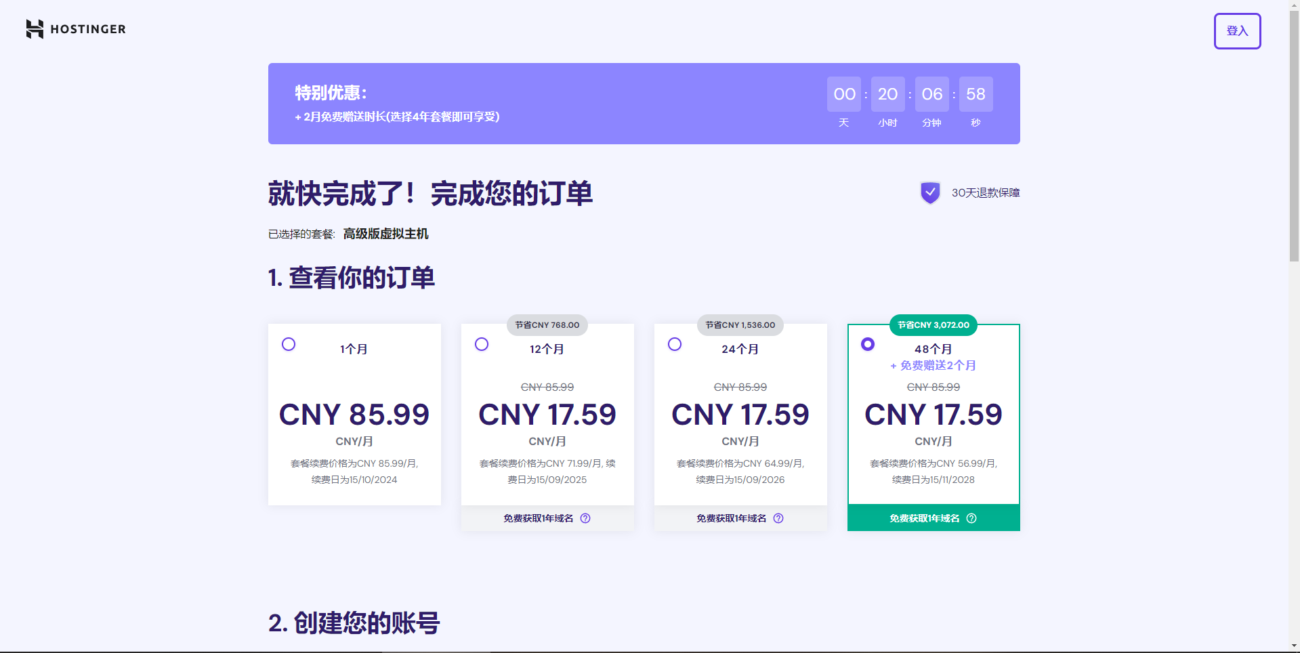Select the 24个月 plan radio button
Image resolution: width=1300 pixels, height=653 pixels.
coord(674,344)
